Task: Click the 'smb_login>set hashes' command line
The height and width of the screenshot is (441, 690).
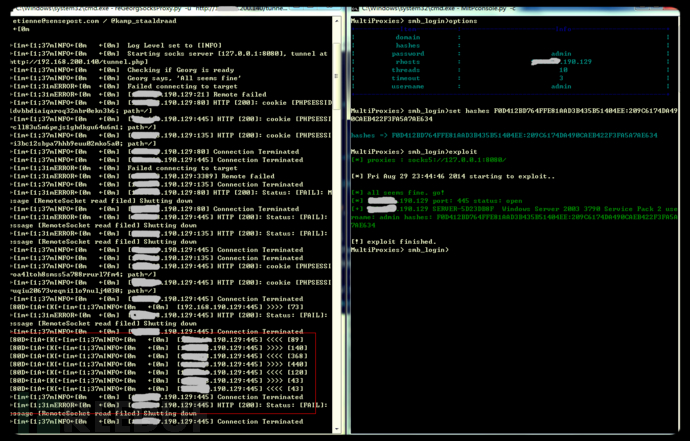Action: pyautogui.click(x=514, y=114)
